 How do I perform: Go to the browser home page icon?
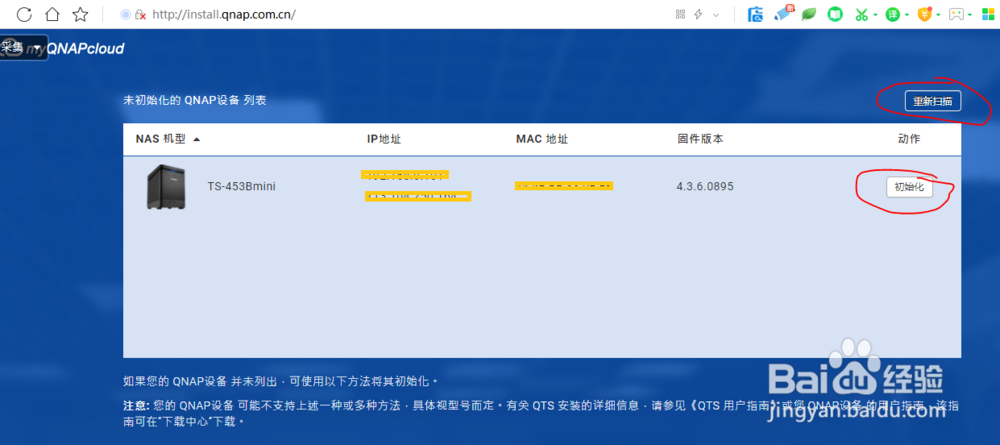pyautogui.click(x=53, y=14)
